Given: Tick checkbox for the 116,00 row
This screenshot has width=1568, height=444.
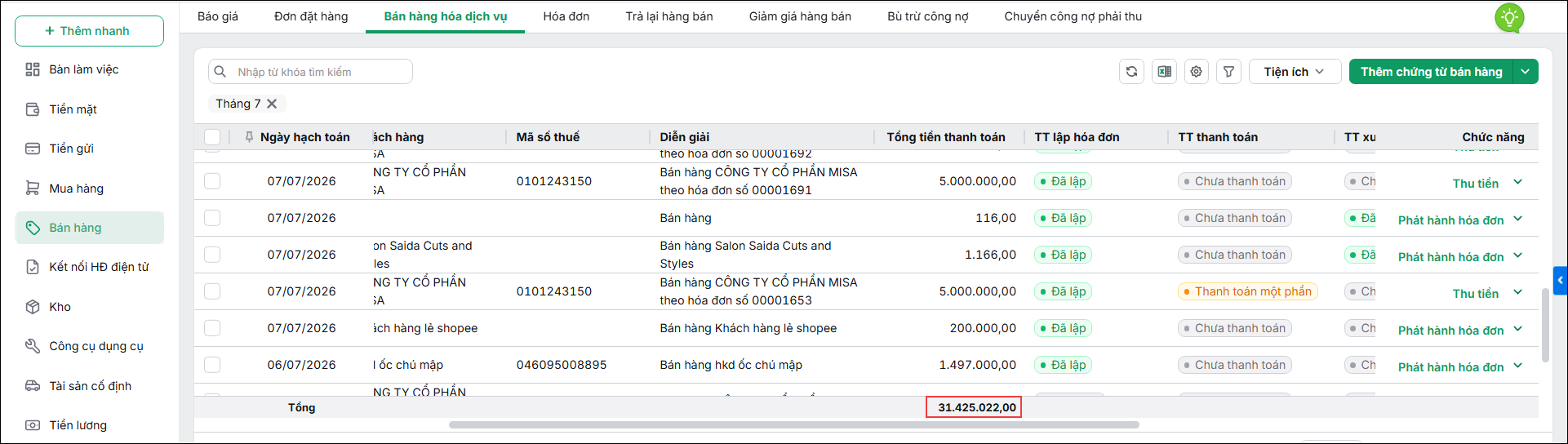Looking at the screenshot, I should [212, 218].
